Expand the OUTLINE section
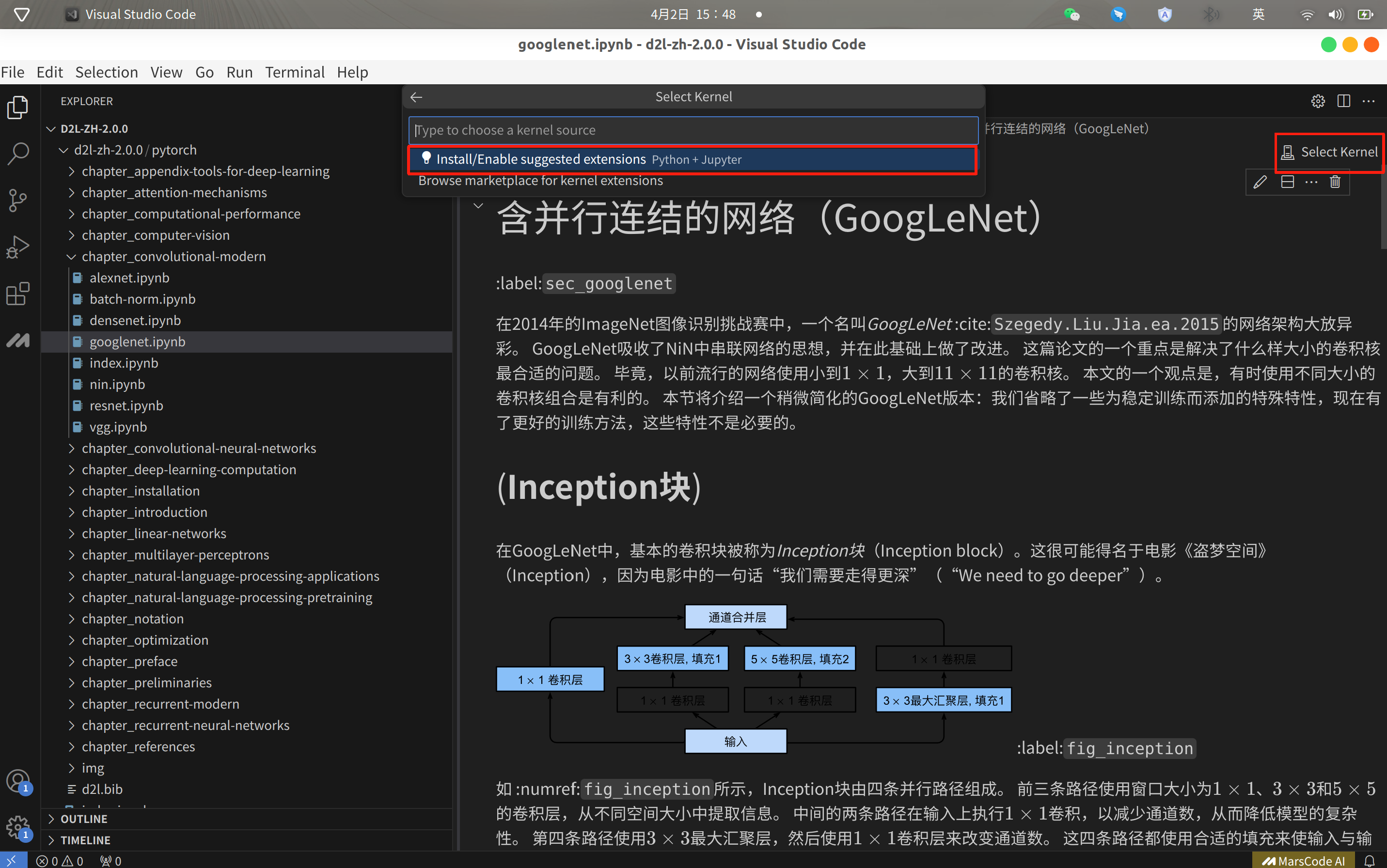This screenshot has height=868, width=1387. [x=84, y=819]
